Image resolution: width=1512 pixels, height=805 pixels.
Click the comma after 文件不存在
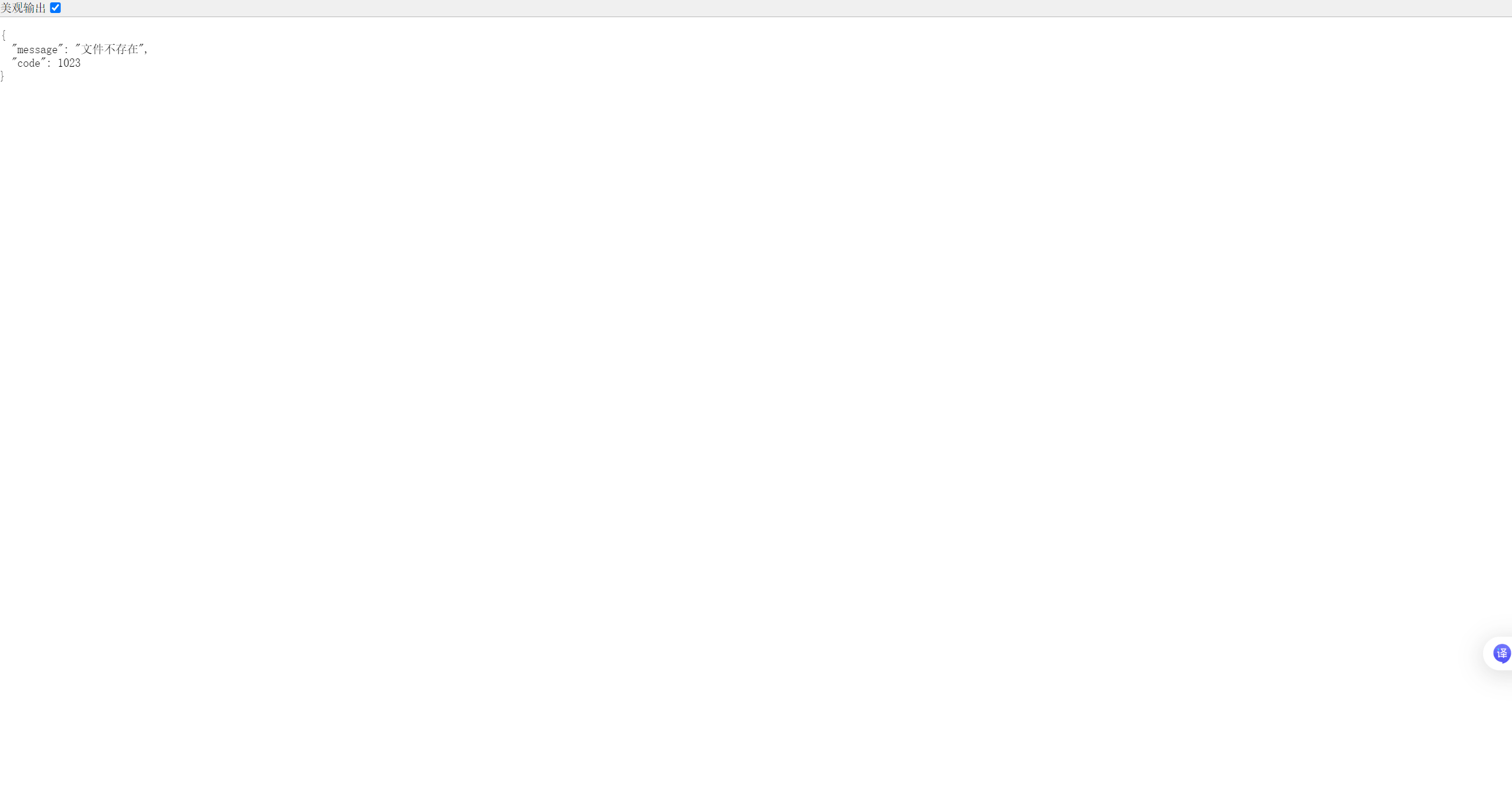tap(147, 52)
